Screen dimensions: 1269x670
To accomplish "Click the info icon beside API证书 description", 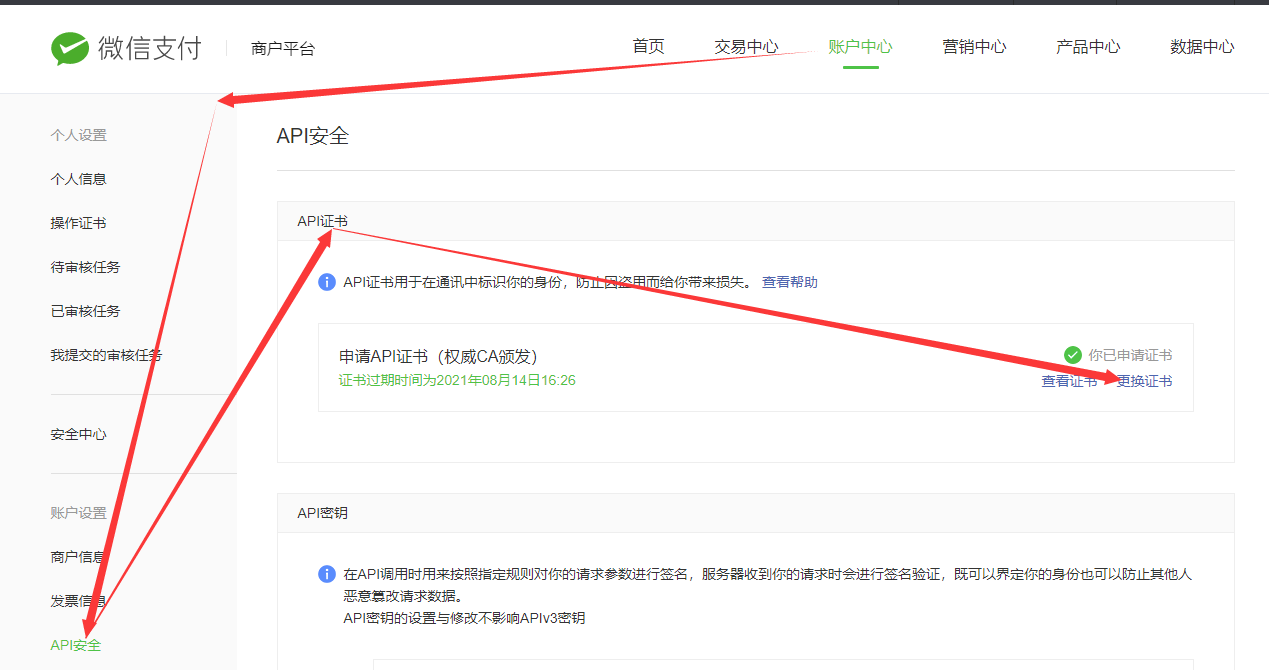I will [326, 282].
